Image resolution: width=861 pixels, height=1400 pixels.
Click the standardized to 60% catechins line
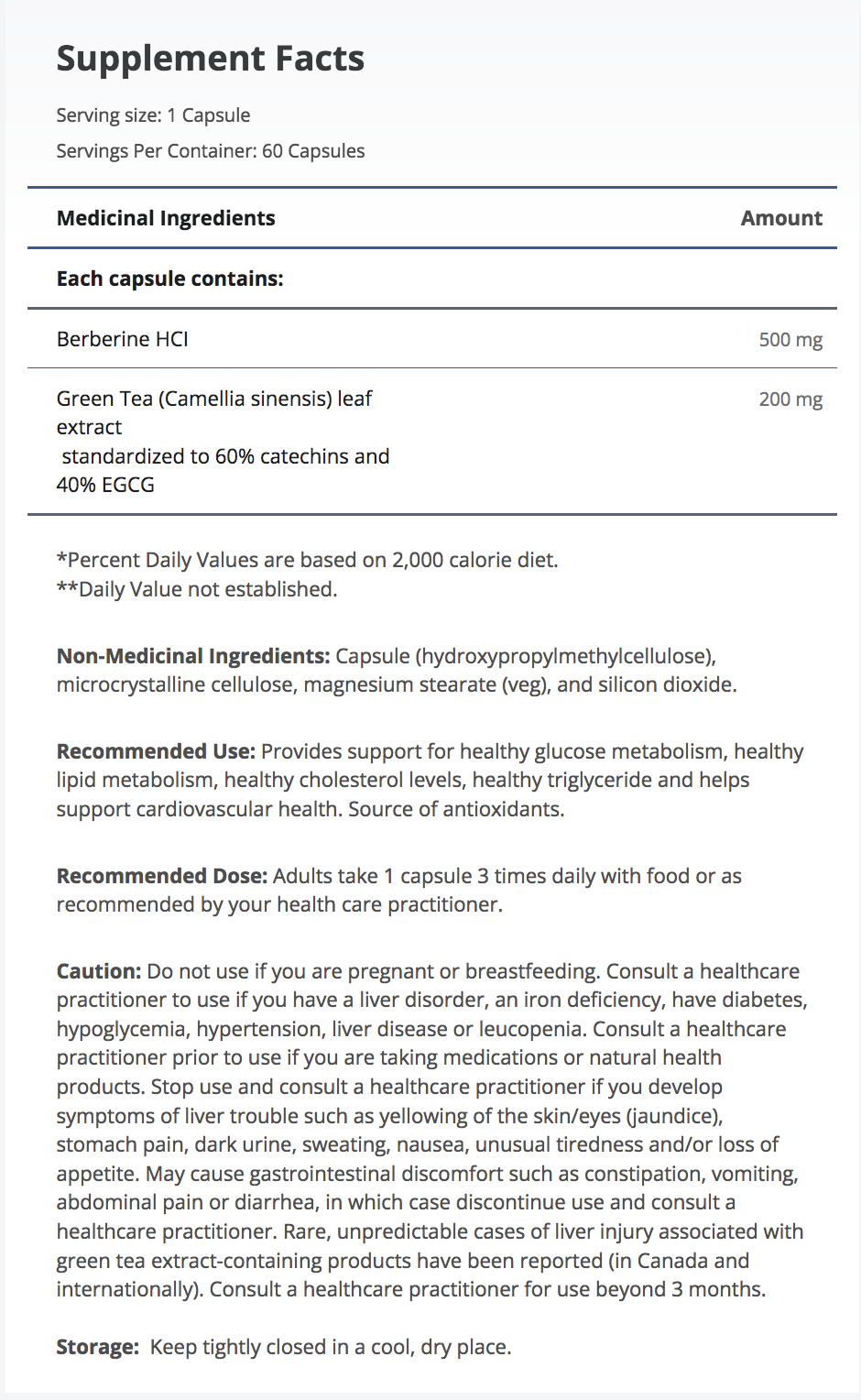(x=225, y=456)
